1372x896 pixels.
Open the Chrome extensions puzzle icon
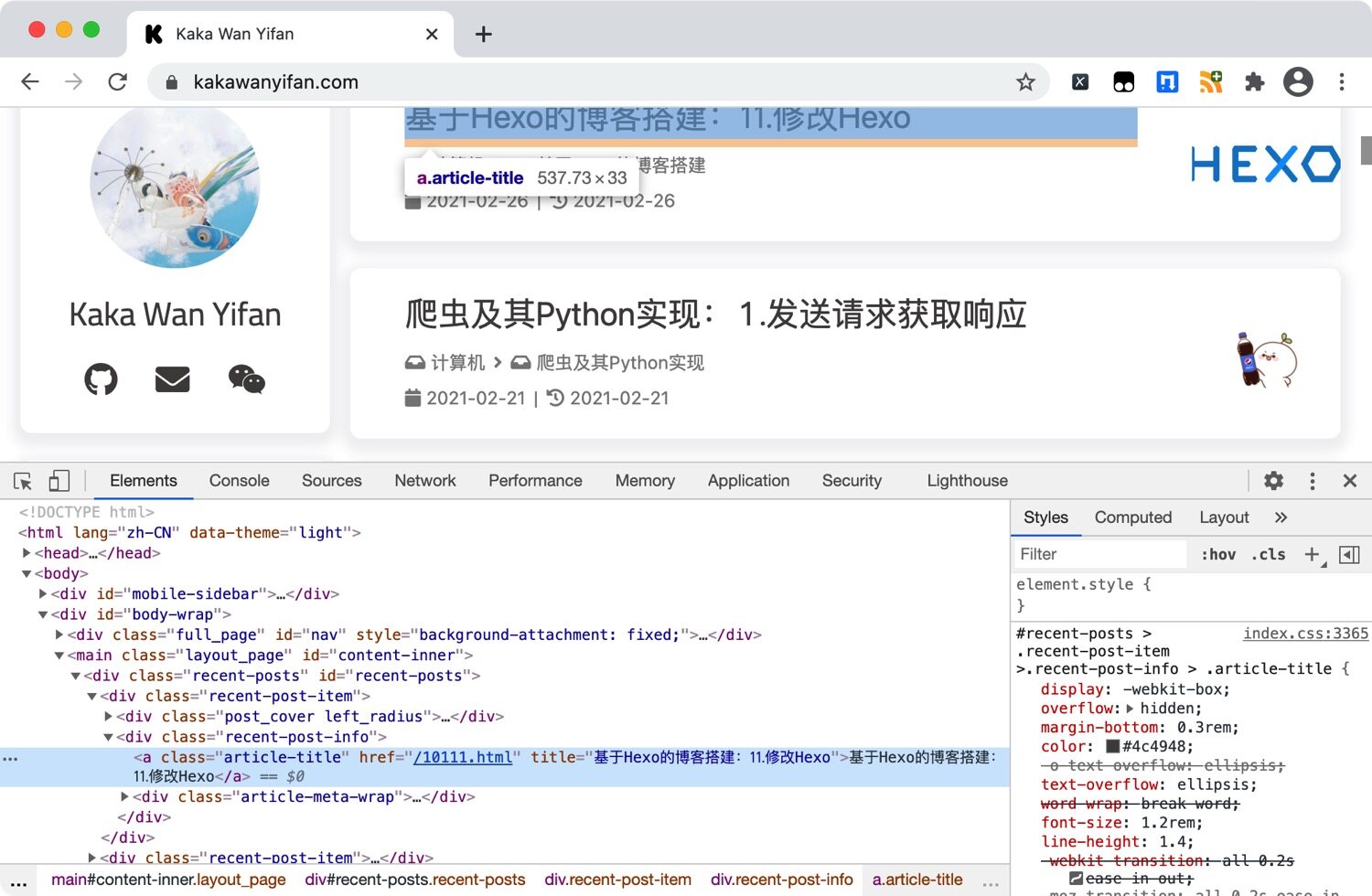point(1254,82)
